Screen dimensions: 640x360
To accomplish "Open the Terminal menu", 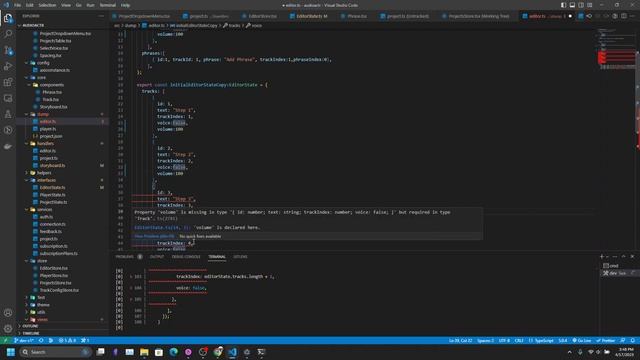I will pyautogui.click(x=107, y=5).
